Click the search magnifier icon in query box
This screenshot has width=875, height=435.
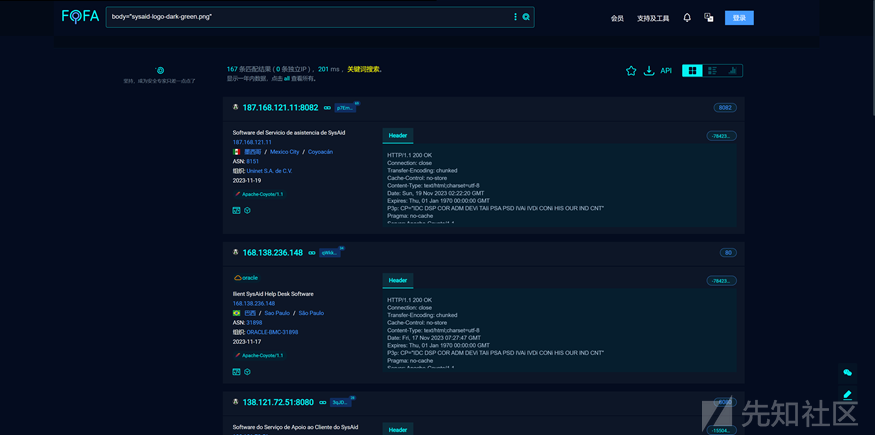click(526, 17)
